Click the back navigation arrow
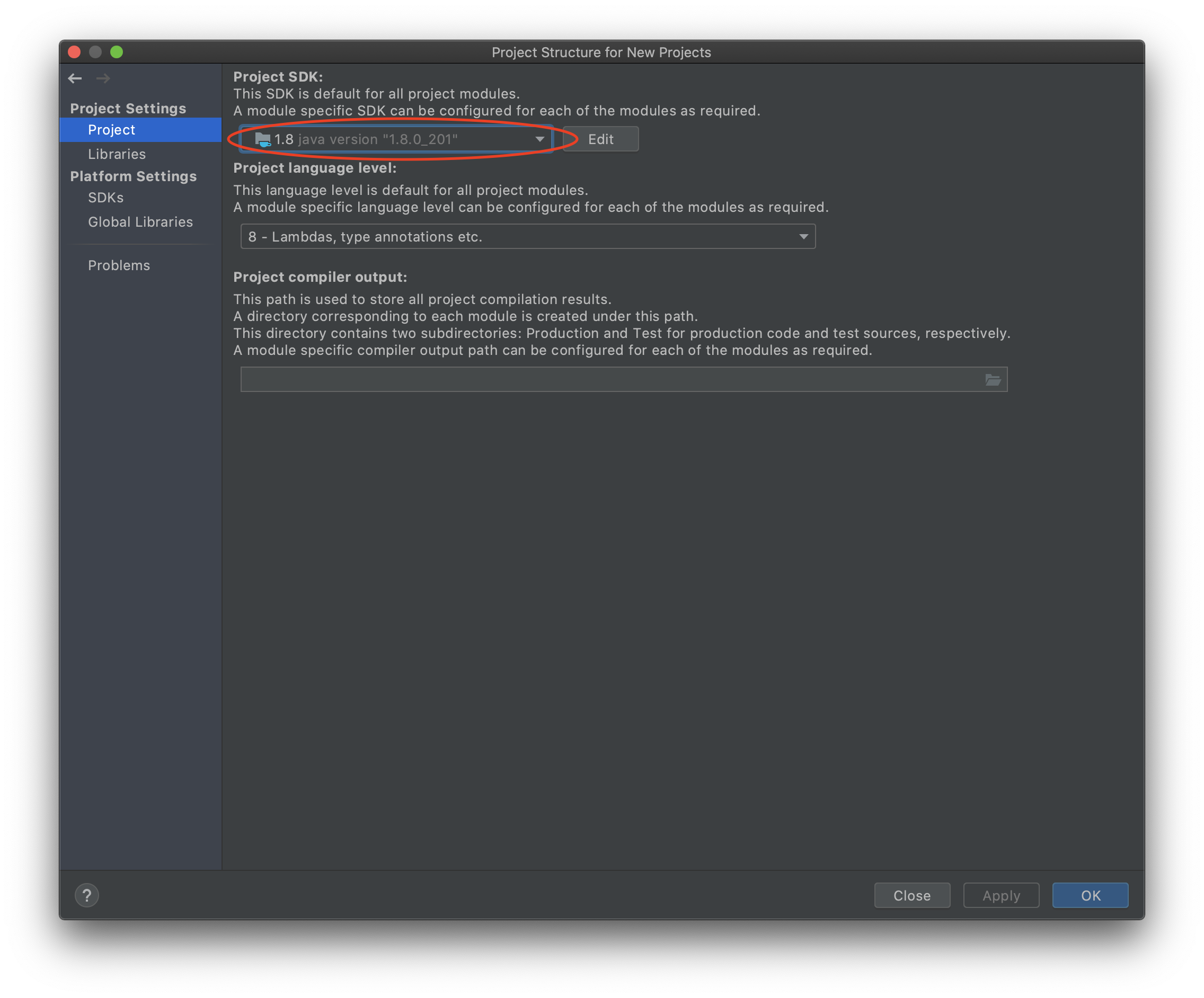1204x998 pixels. [x=75, y=78]
